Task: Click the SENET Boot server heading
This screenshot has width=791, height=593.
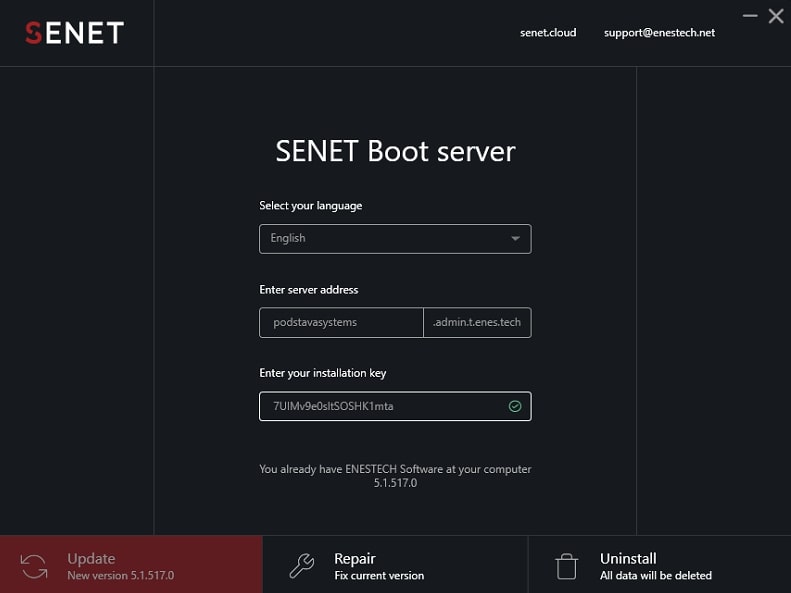Action: tap(396, 151)
